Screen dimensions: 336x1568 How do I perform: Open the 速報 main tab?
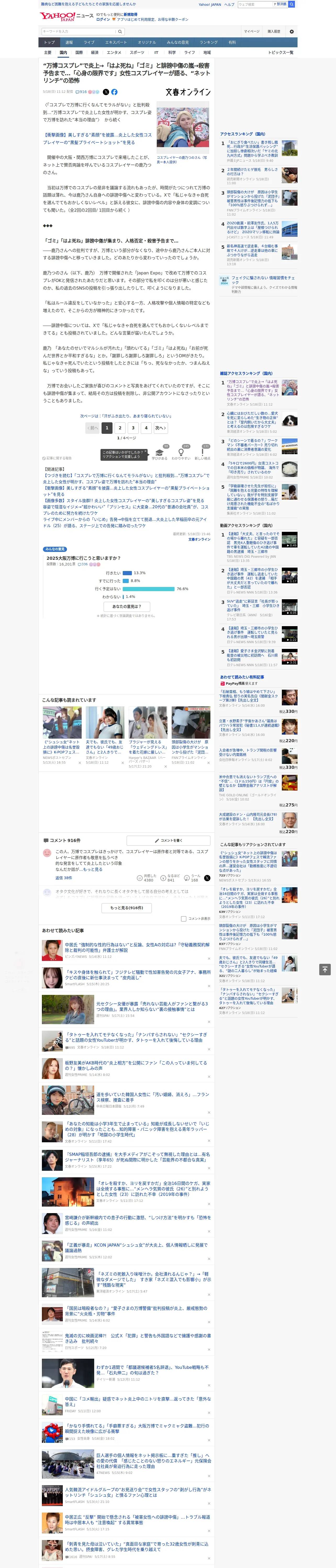69,43
